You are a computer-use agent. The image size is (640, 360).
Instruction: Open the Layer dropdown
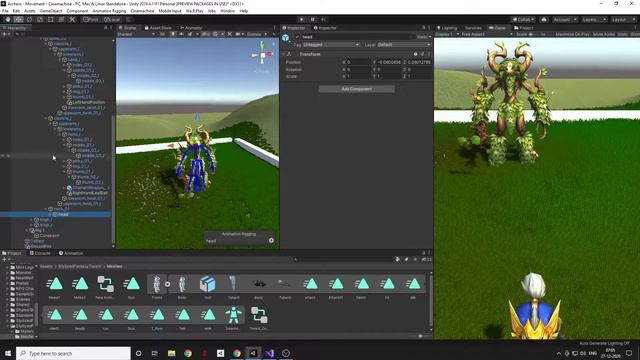403,44
